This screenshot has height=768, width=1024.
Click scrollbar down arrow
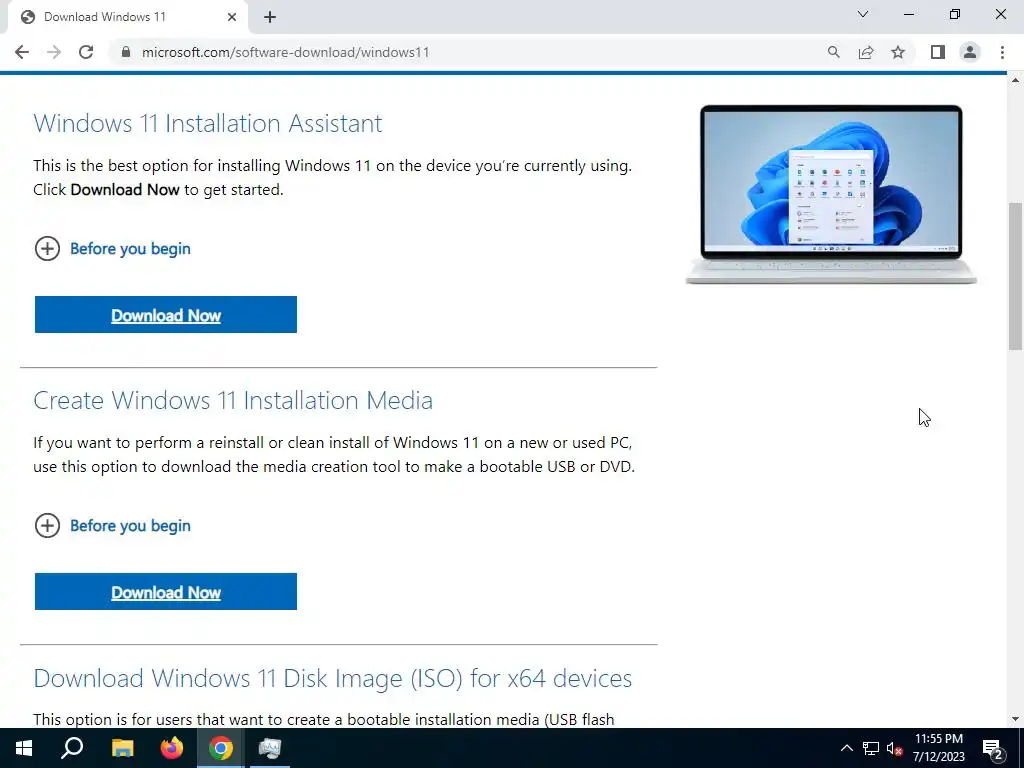(1015, 719)
